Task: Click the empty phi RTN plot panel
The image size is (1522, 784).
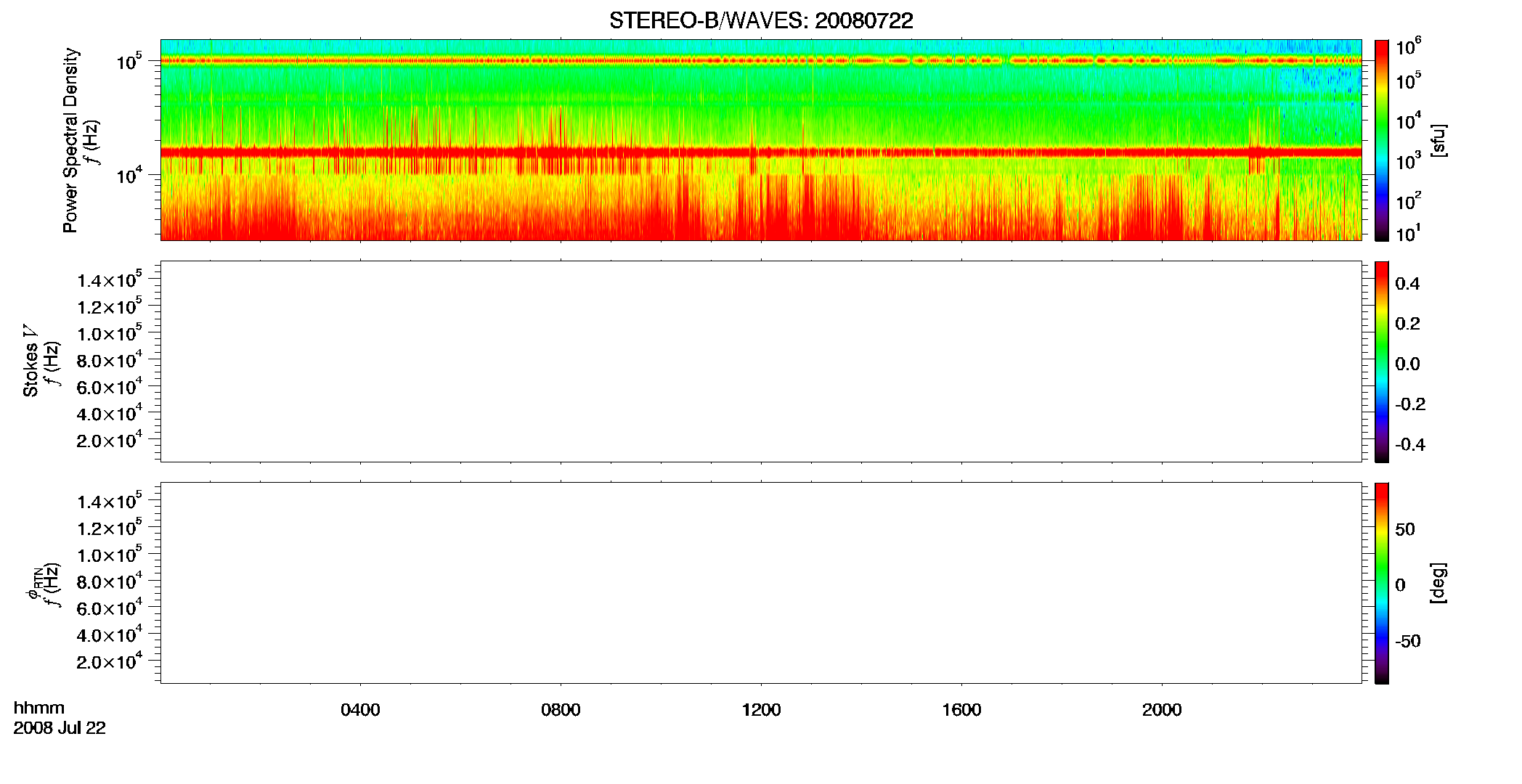Action: (x=761, y=583)
